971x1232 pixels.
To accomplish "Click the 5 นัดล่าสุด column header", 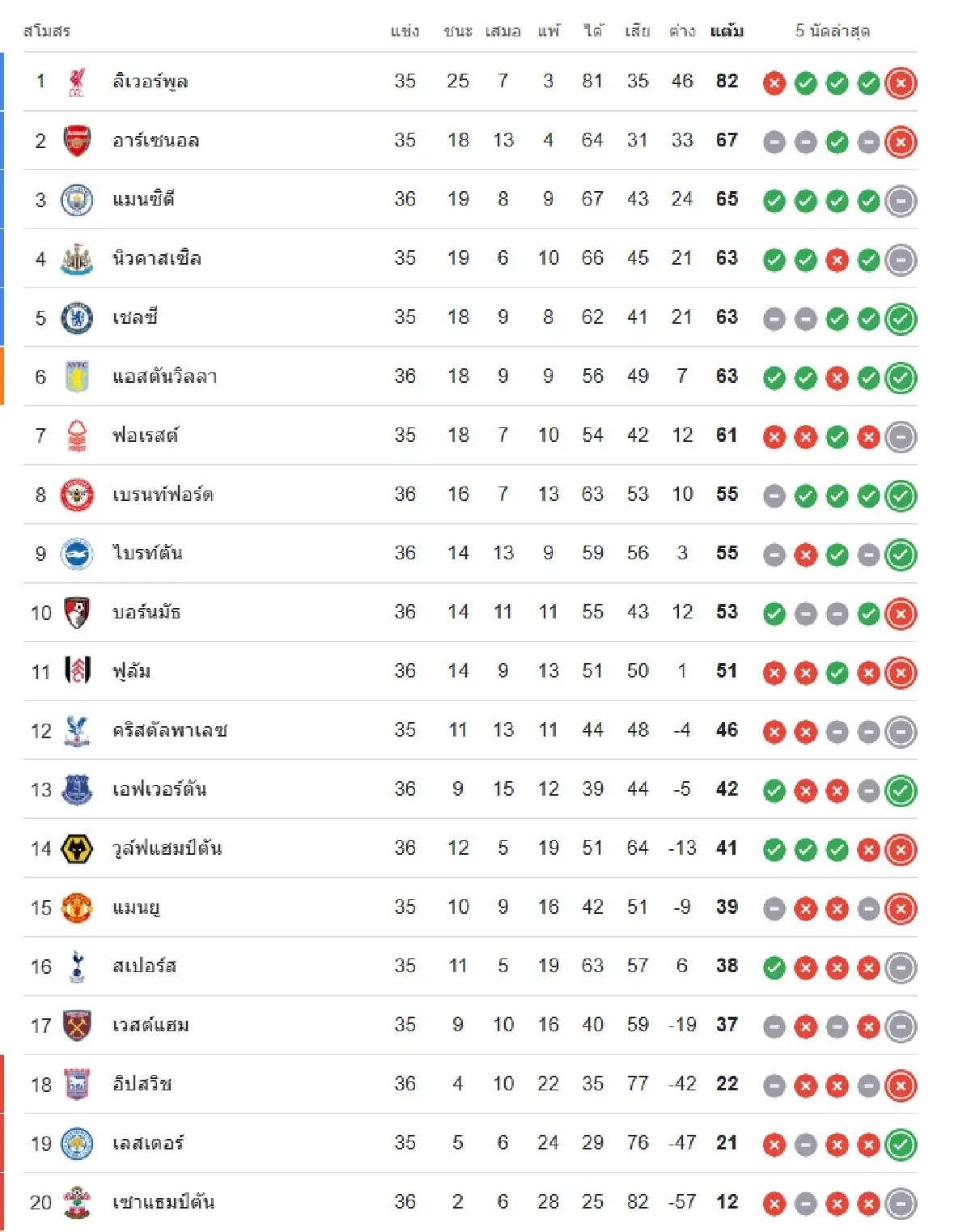I will pyautogui.click(x=832, y=32).
